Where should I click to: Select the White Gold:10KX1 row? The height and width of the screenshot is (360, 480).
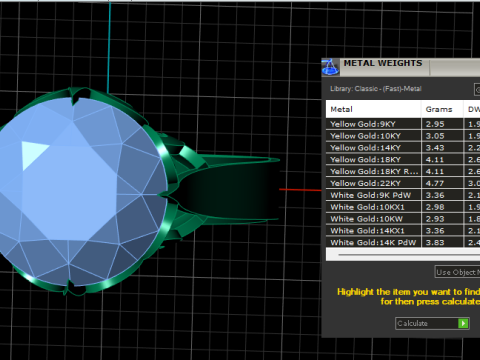[x=403, y=207]
